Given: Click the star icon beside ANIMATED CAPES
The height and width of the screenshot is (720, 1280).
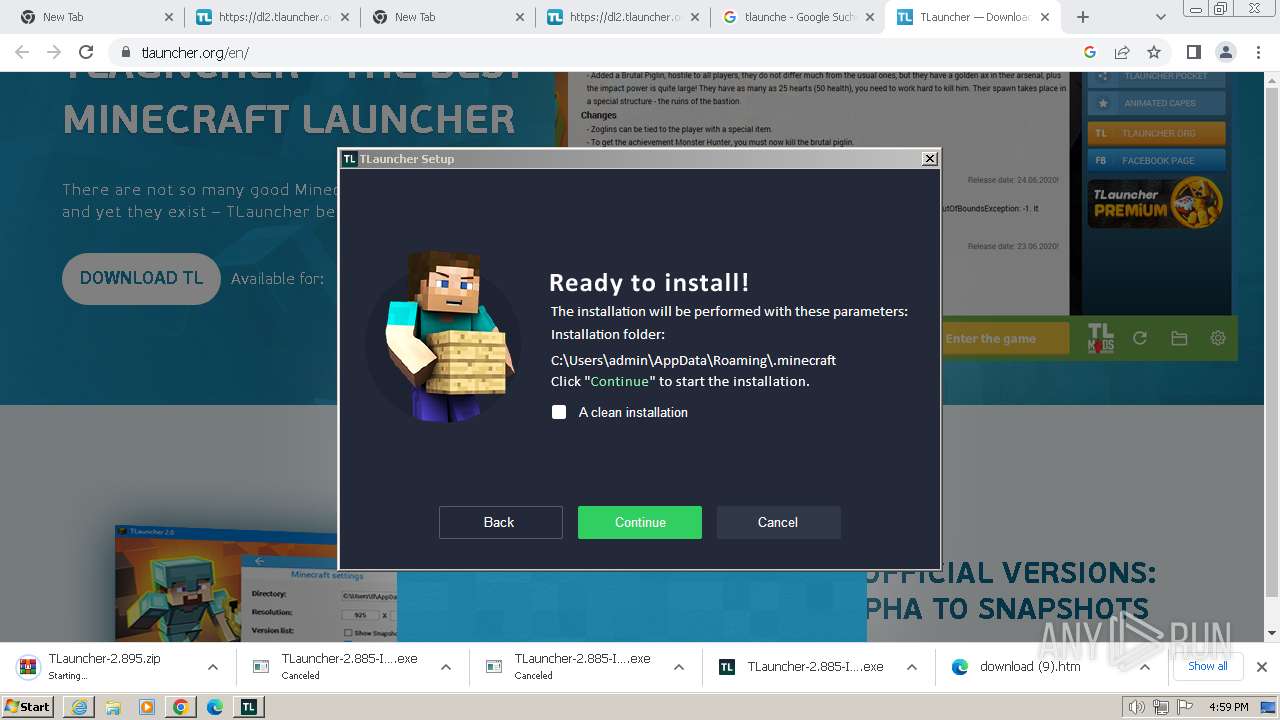Looking at the screenshot, I should [x=1102, y=103].
